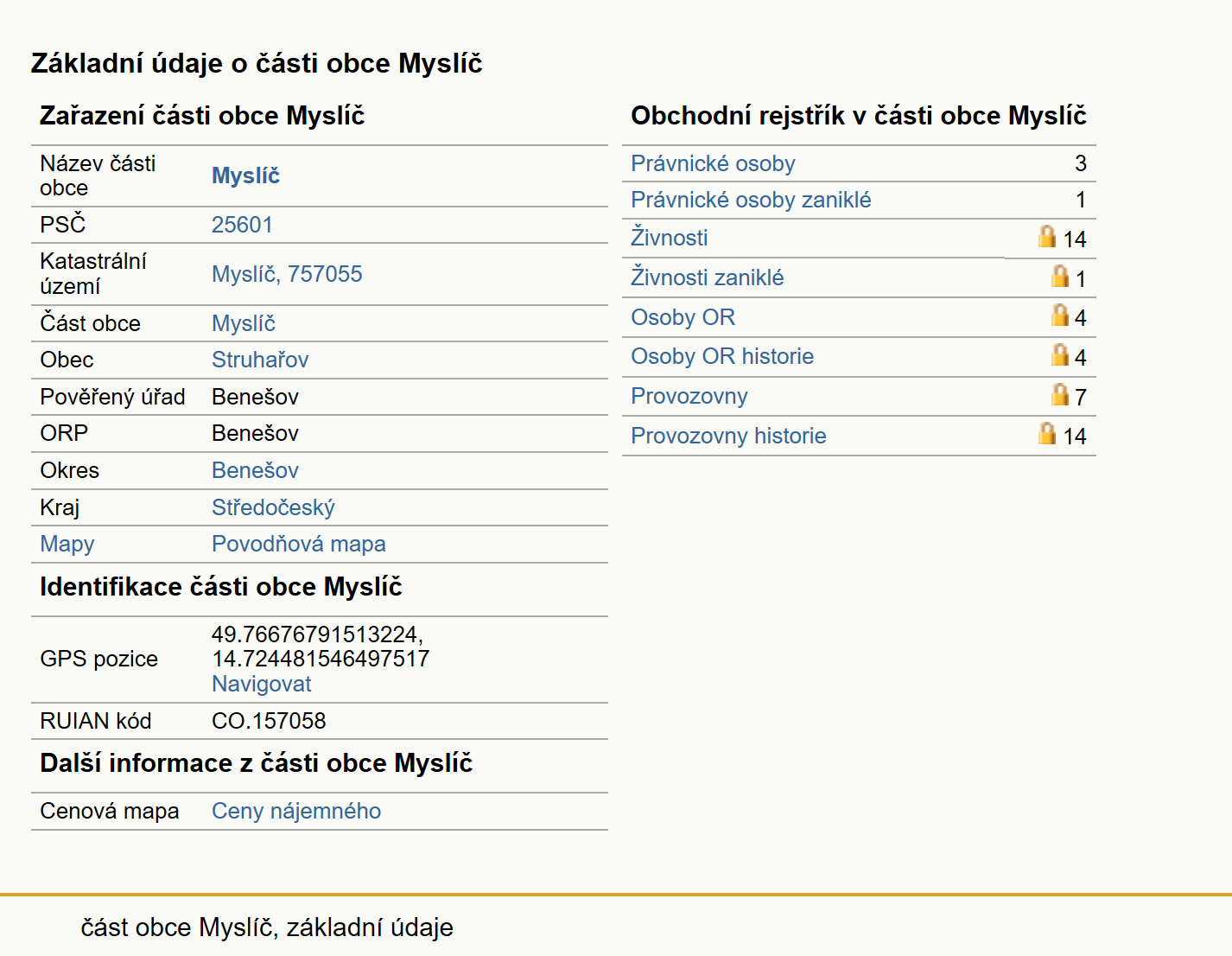
Task: Open the Ceny nájemného link
Action: [x=296, y=811]
